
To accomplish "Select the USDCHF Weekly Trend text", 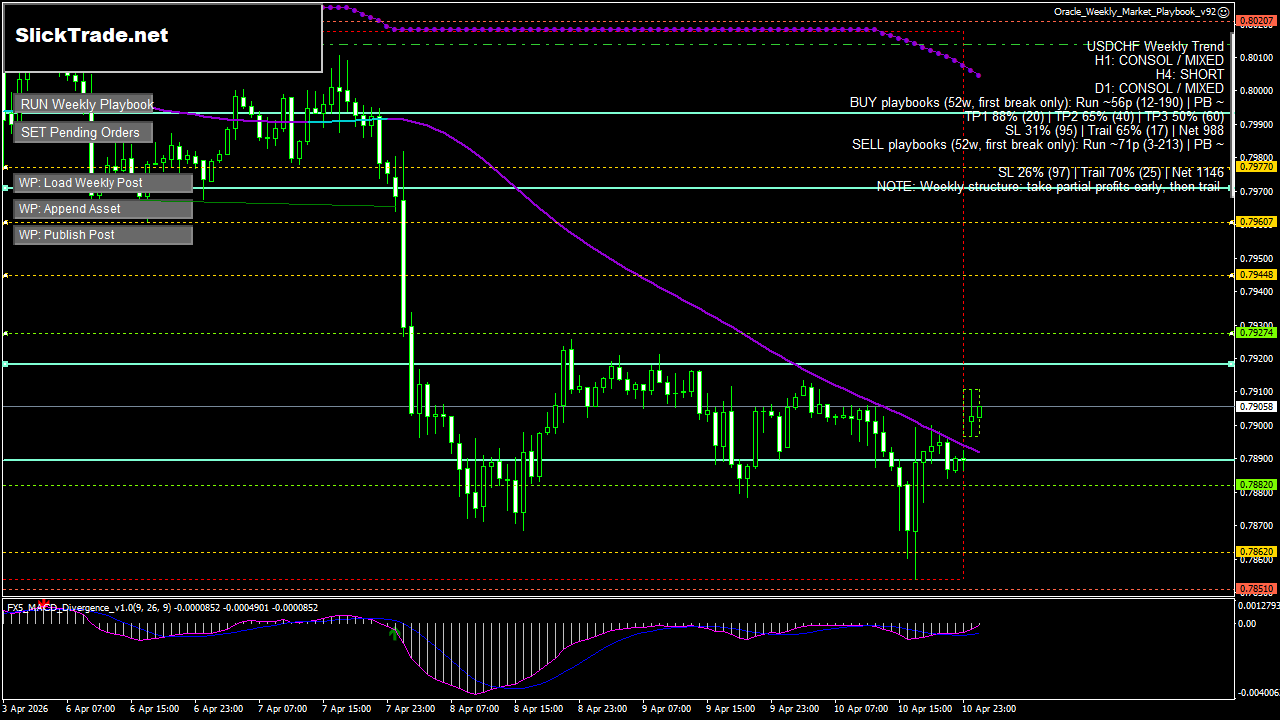I will pos(1155,46).
